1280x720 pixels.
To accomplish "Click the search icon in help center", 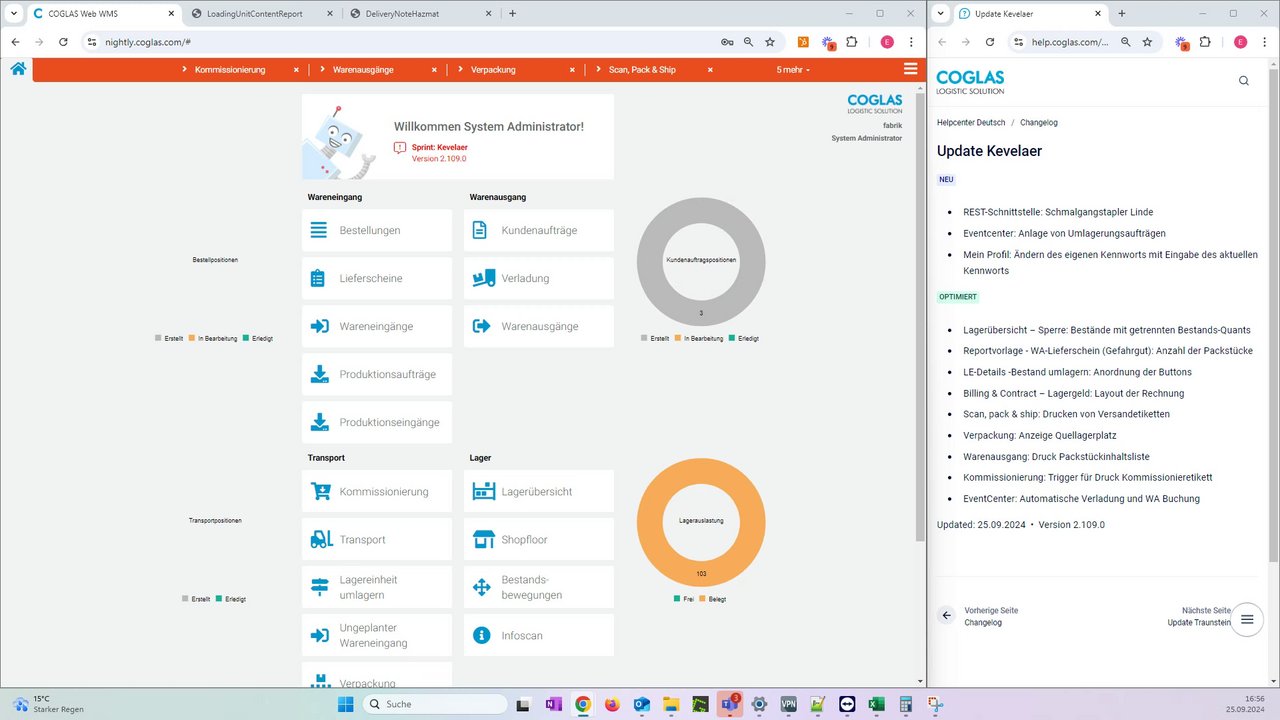I will (1244, 81).
